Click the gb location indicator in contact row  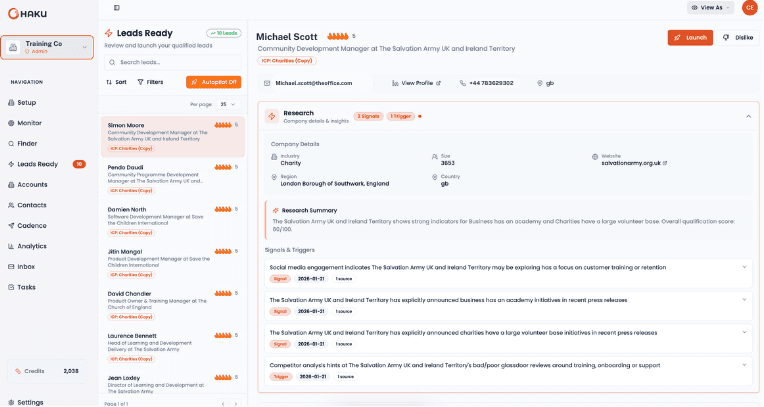coord(546,83)
